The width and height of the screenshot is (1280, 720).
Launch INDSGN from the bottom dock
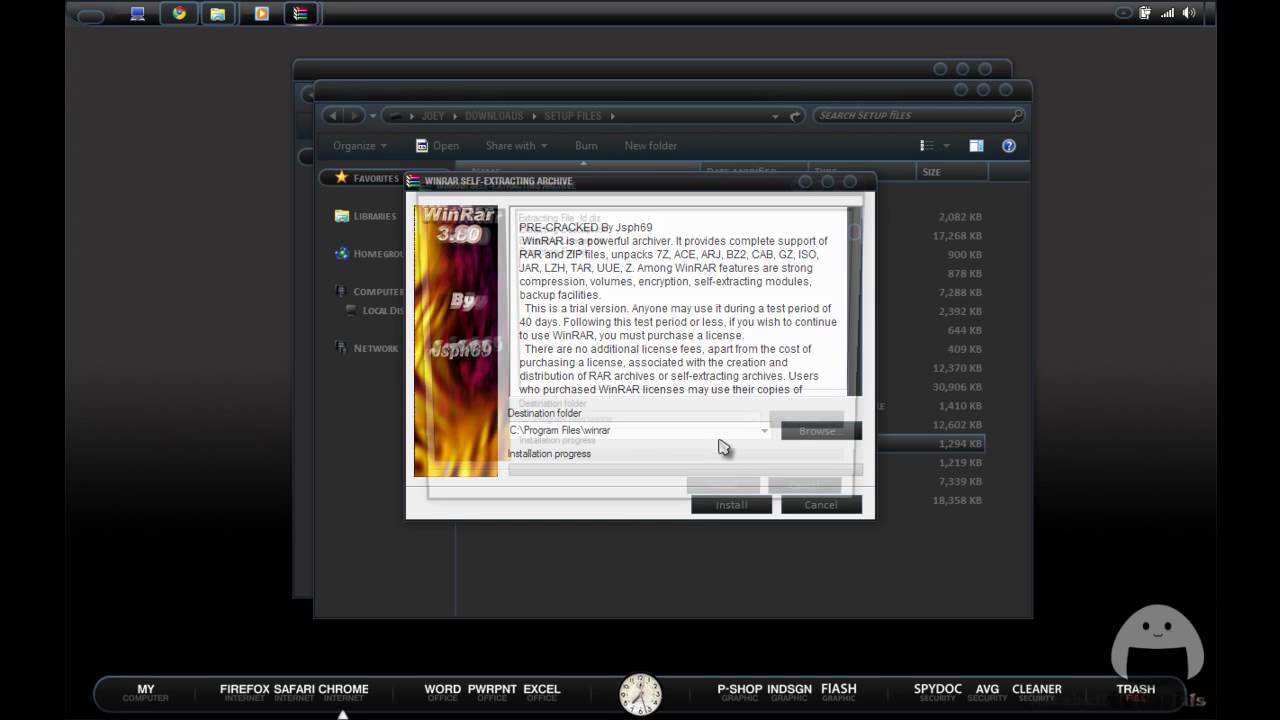click(790, 692)
